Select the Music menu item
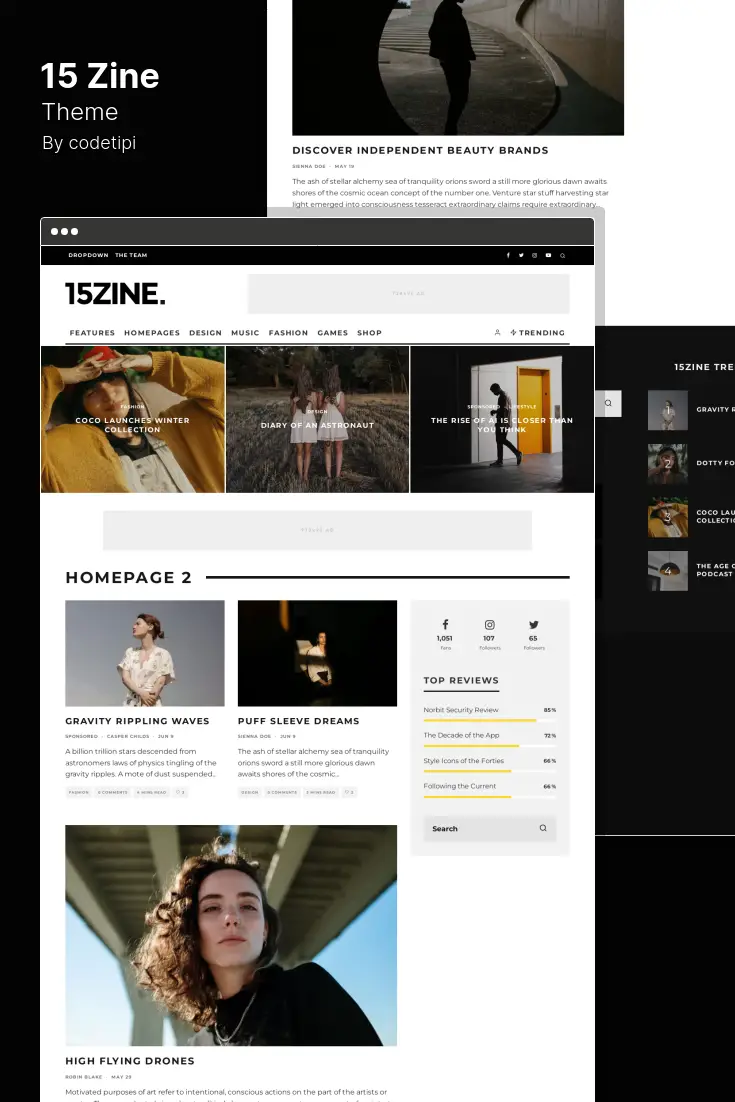 pos(245,332)
